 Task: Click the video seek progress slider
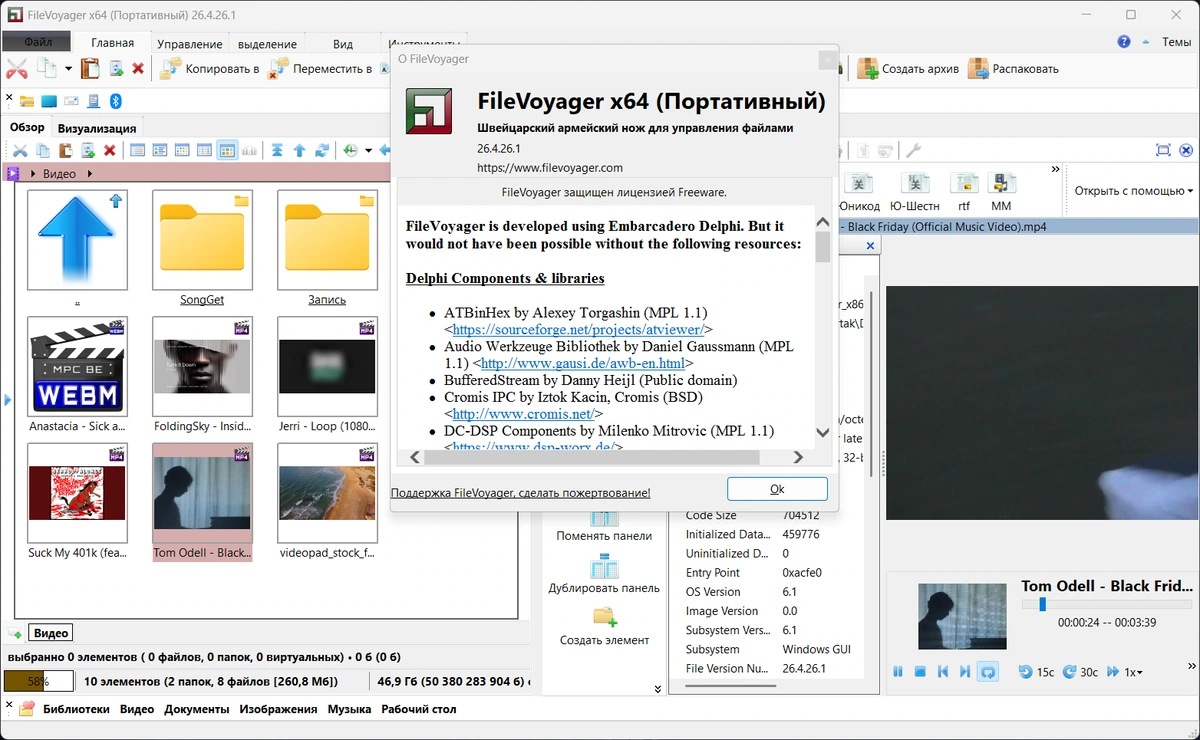(x=1106, y=605)
